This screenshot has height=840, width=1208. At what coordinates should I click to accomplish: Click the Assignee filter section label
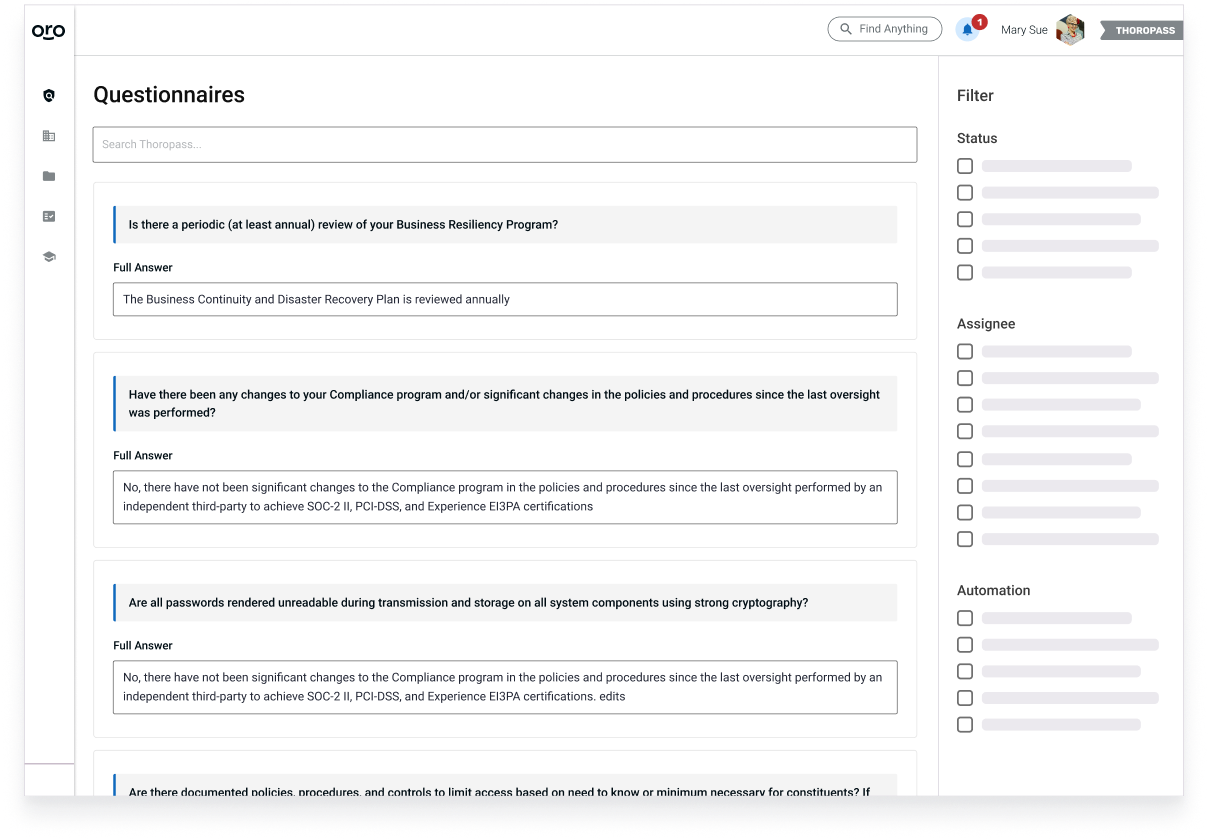pos(986,324)
